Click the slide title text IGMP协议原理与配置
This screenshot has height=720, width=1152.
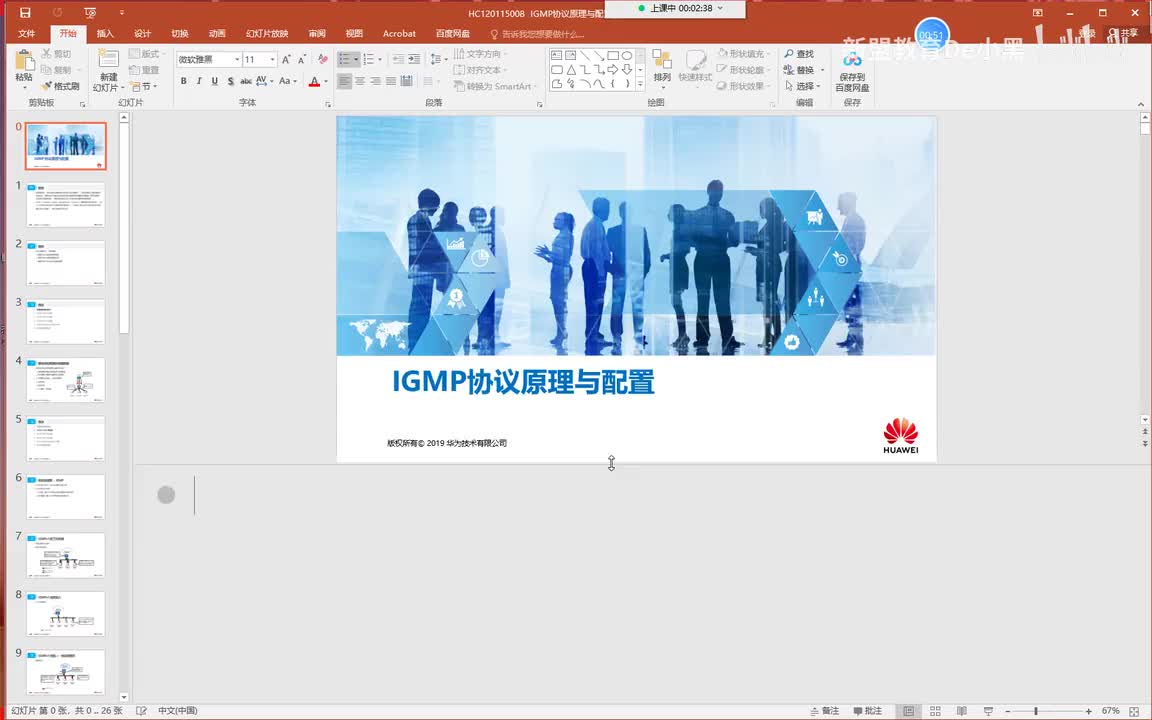523,381
